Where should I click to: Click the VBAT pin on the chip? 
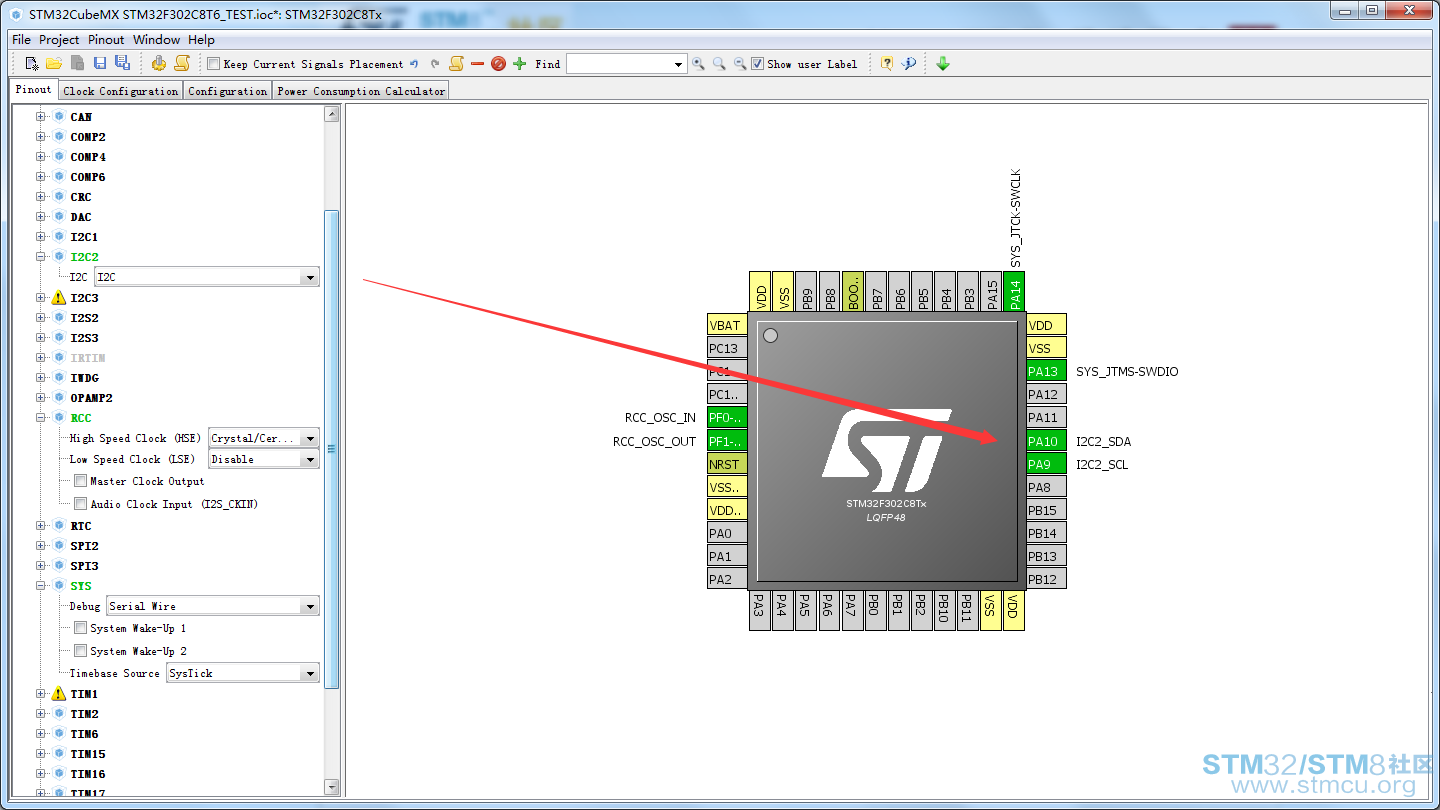(x=727, y=325)
